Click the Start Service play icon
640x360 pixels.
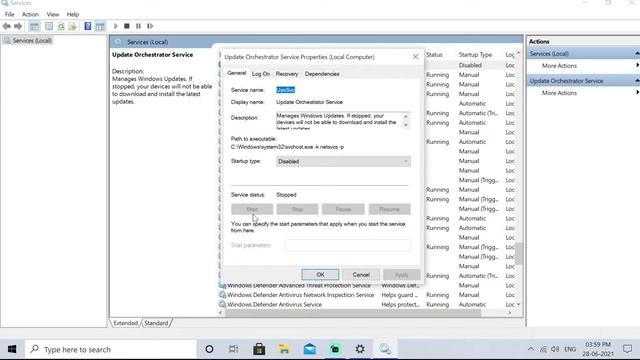(116, 26)
